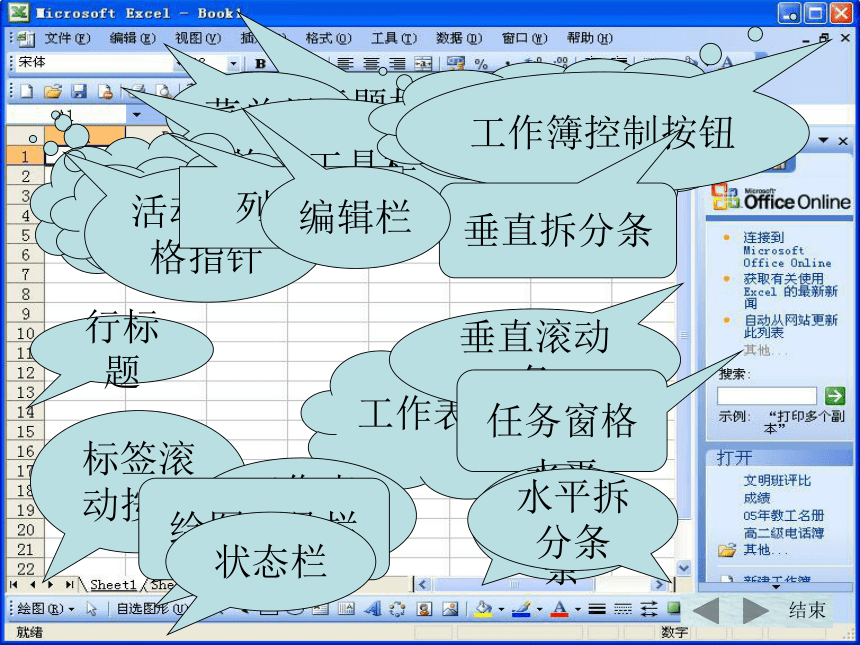This screenshot has width=860, height=645.
Task: Open Fill Color dropdown arrow
Action: click(x=501, y=609)
